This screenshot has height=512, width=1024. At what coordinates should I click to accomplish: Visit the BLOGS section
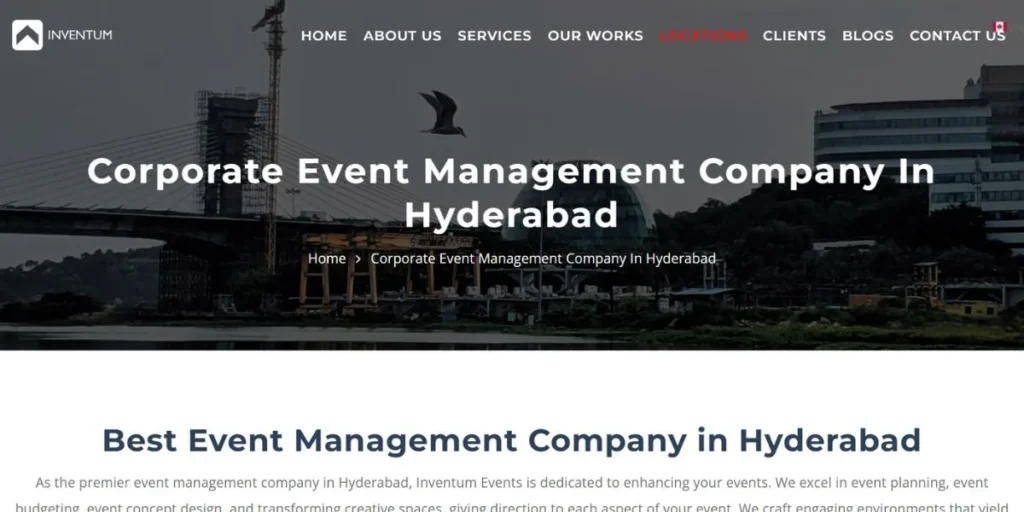867,35
